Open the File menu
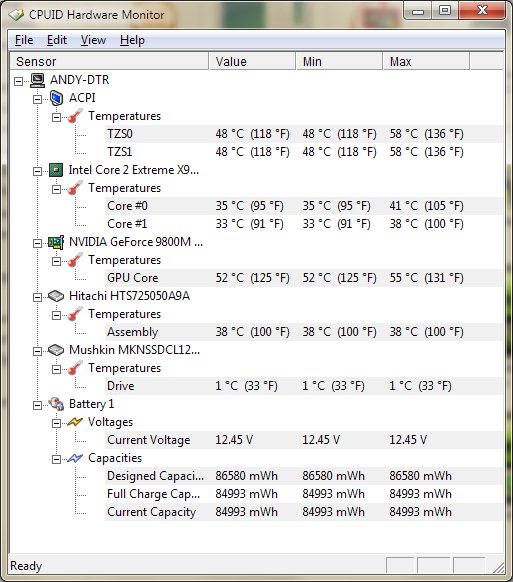This screenshot has width=513, height=582. pos(24,40)
